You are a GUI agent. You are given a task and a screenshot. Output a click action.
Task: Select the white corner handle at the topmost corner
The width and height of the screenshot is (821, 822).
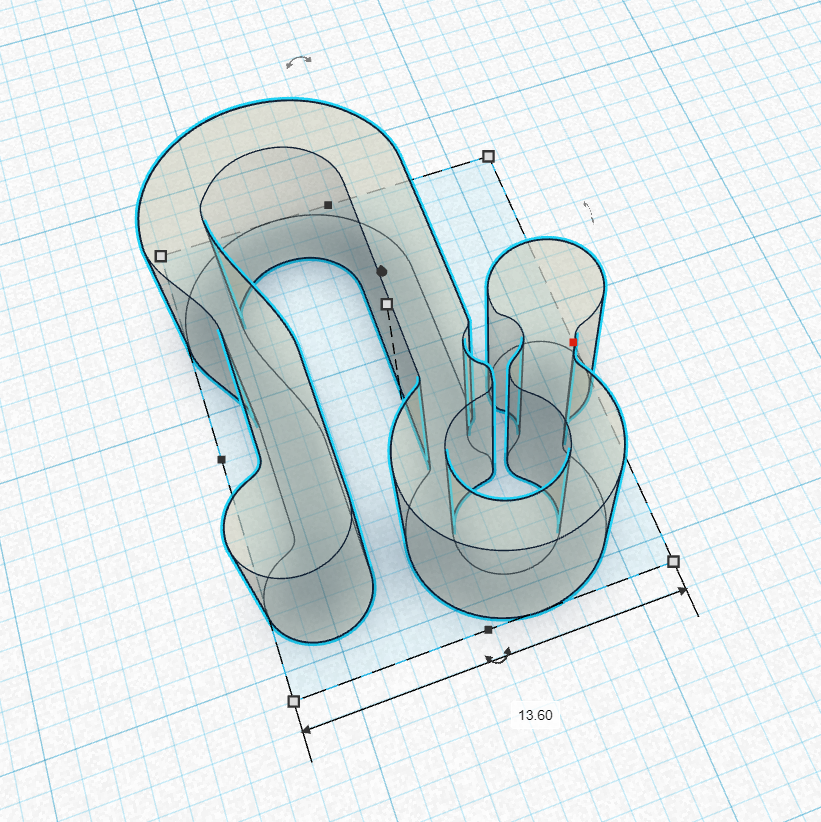[488, 156]
